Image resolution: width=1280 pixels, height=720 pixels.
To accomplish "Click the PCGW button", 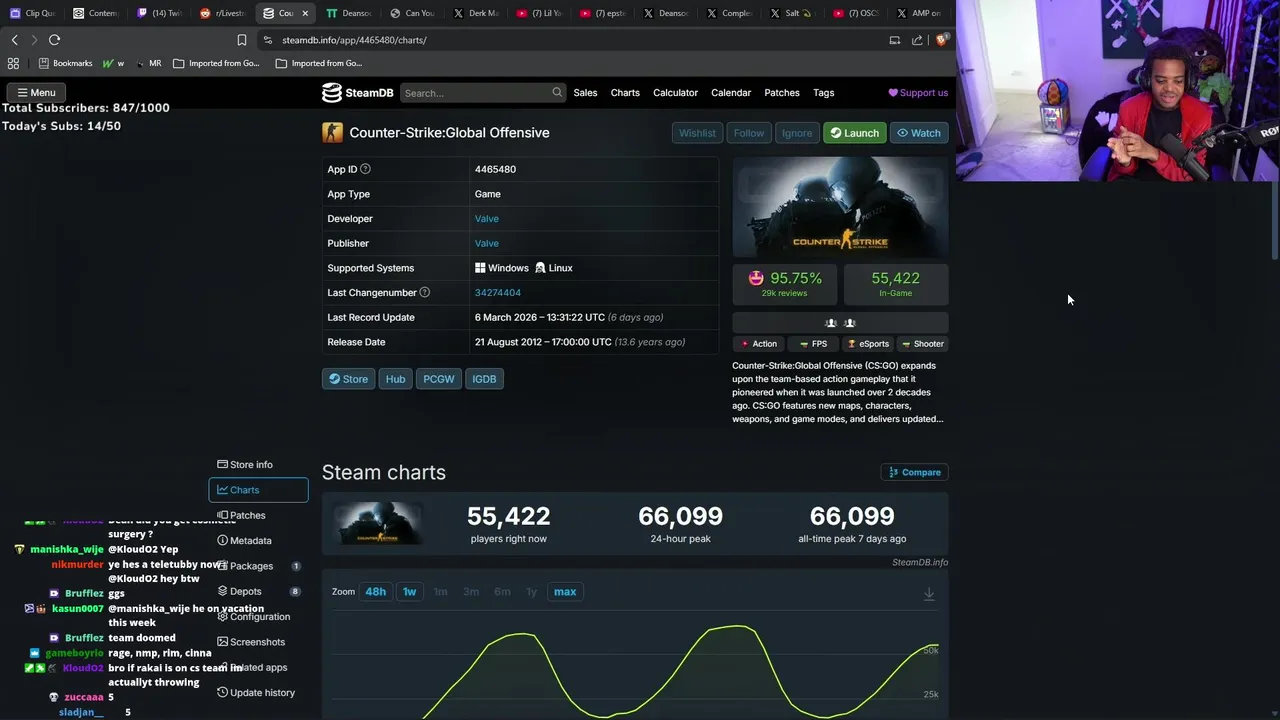I will pyautogui.click(x=439, y=379).
